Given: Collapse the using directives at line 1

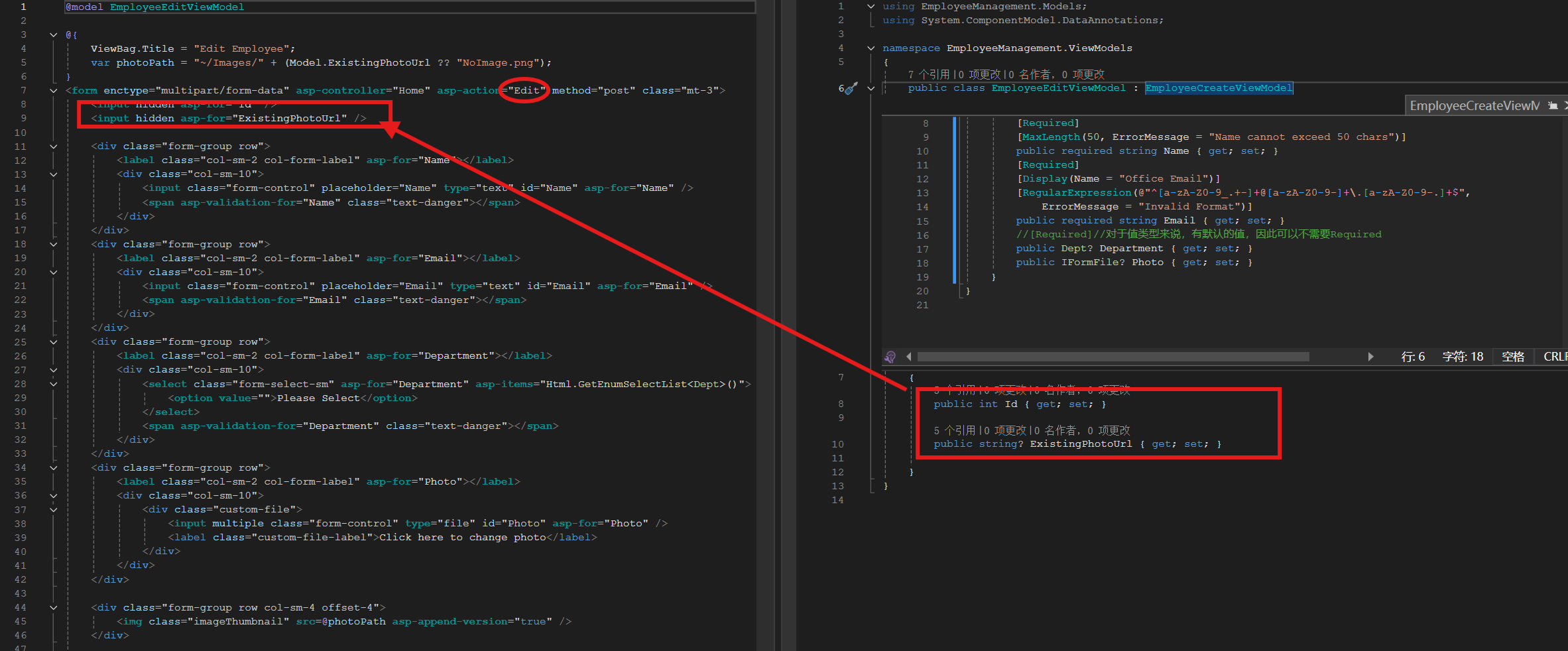Looking at the screenshot, I should tap(871, 6).
